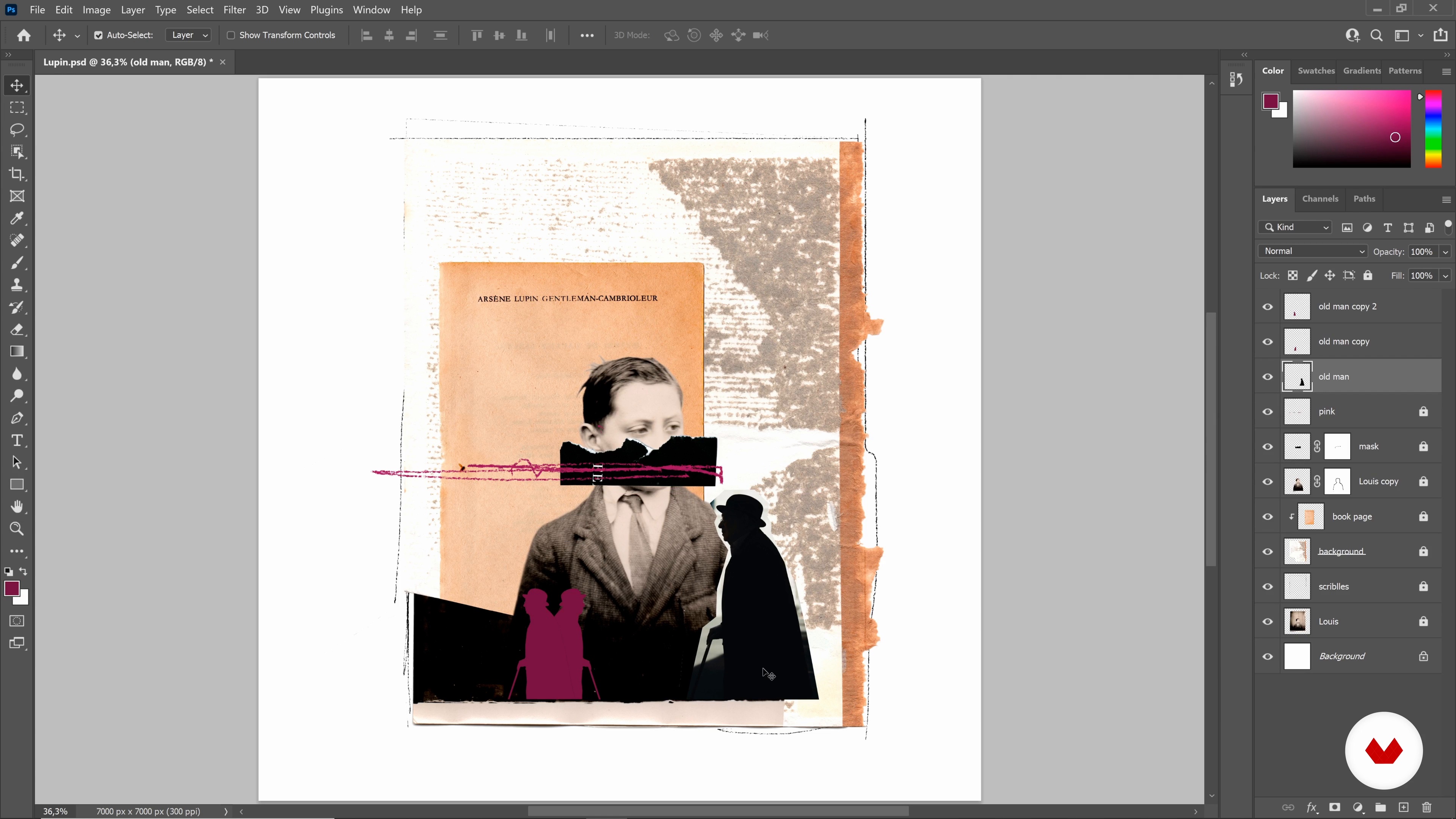Hide the book page layer
This screenshot has width=1456, height=819.
[1268, 516]
